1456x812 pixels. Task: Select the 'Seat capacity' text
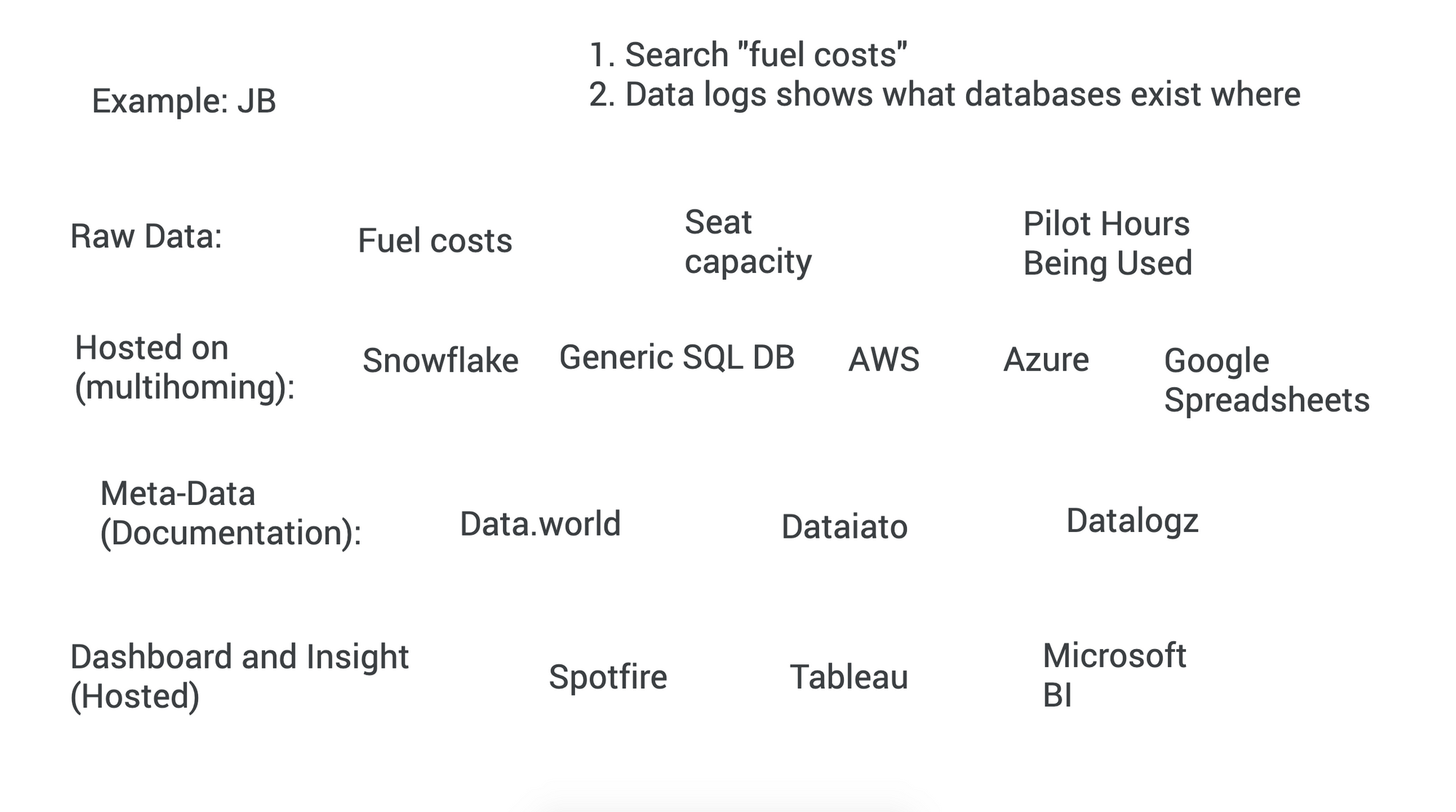748,242
